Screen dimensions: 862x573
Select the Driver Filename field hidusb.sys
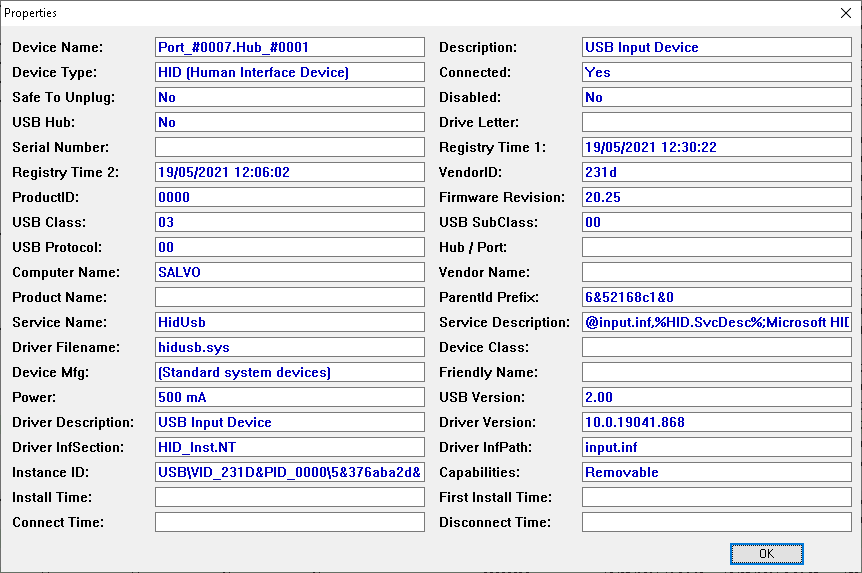(x=290, y=348)
